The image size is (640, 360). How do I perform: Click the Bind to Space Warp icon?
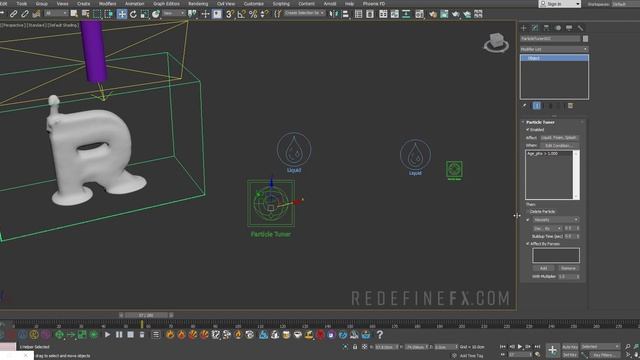click(x=36, y=14)
